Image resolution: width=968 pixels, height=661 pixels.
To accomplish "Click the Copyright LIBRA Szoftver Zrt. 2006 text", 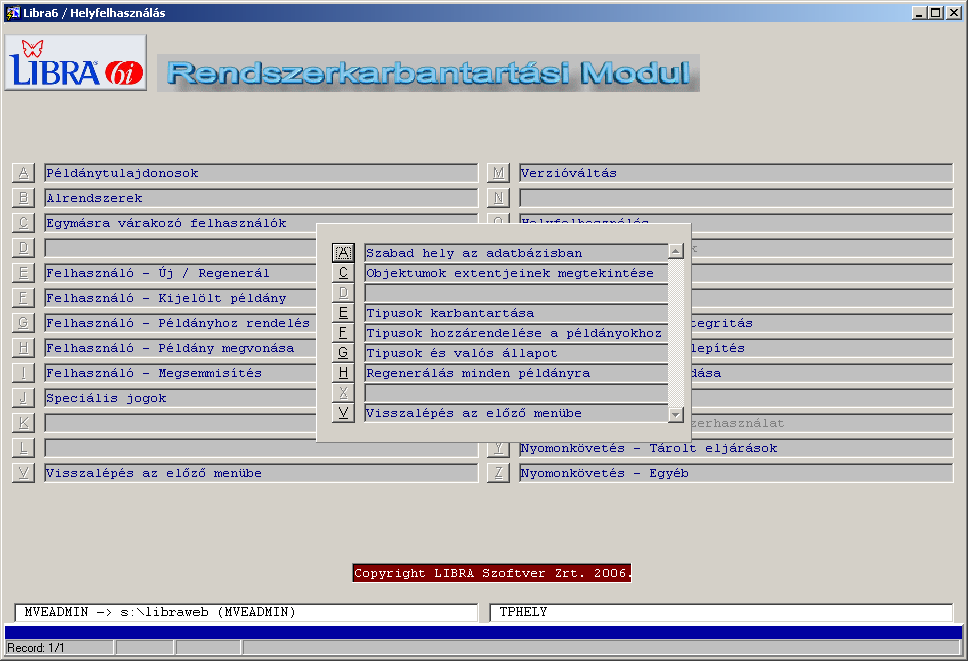I will point(492,573).
